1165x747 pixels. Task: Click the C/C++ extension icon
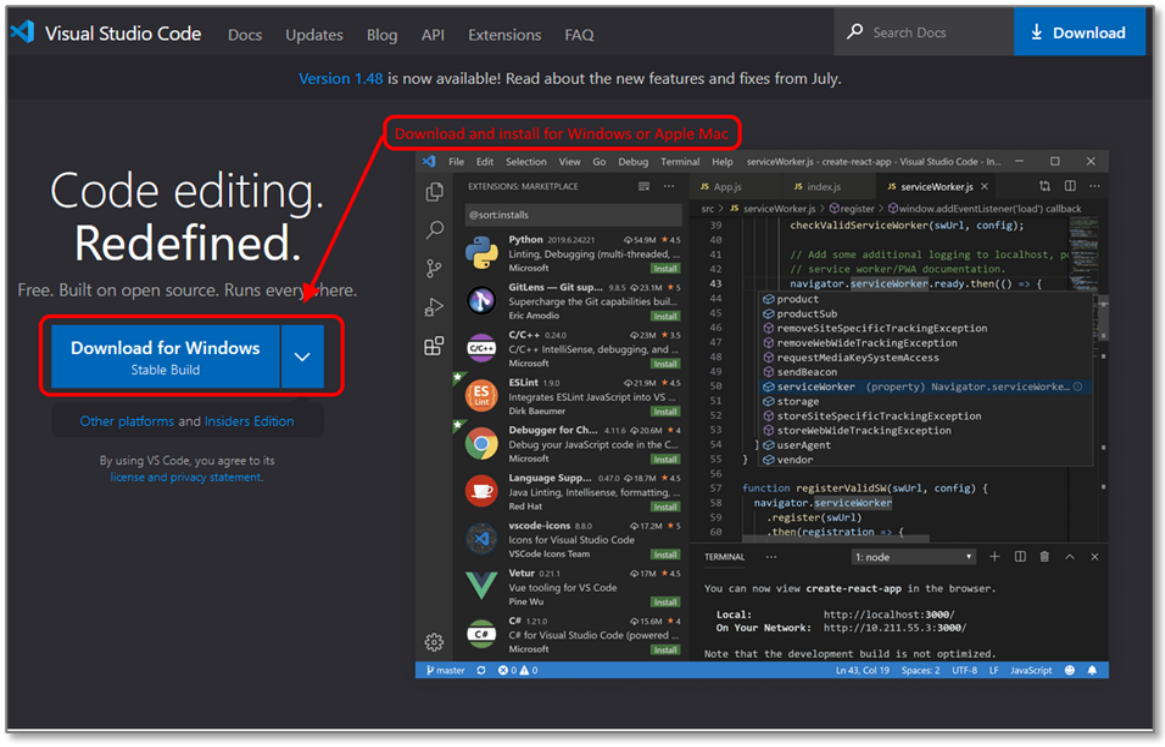click(481, 348)
